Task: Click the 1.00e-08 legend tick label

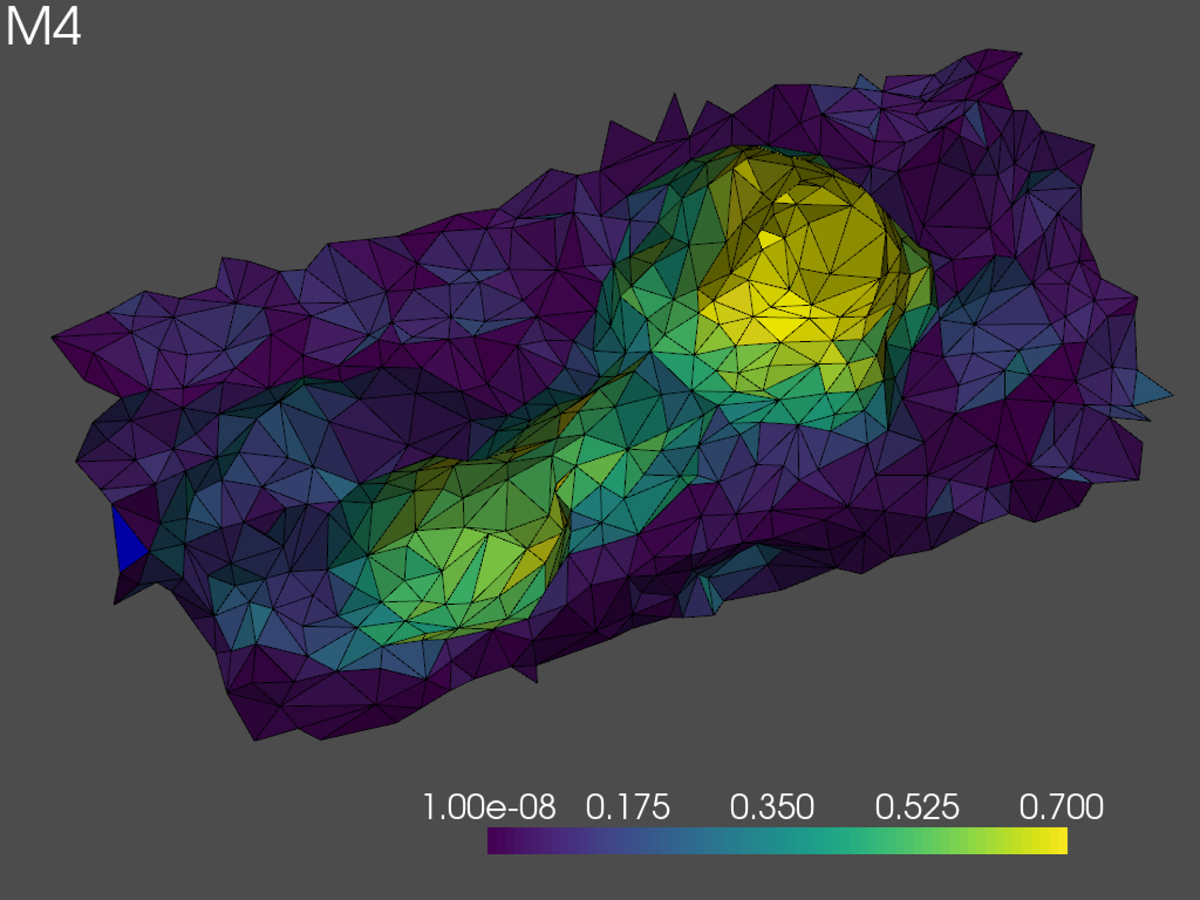Action: [x=489, y=807]
